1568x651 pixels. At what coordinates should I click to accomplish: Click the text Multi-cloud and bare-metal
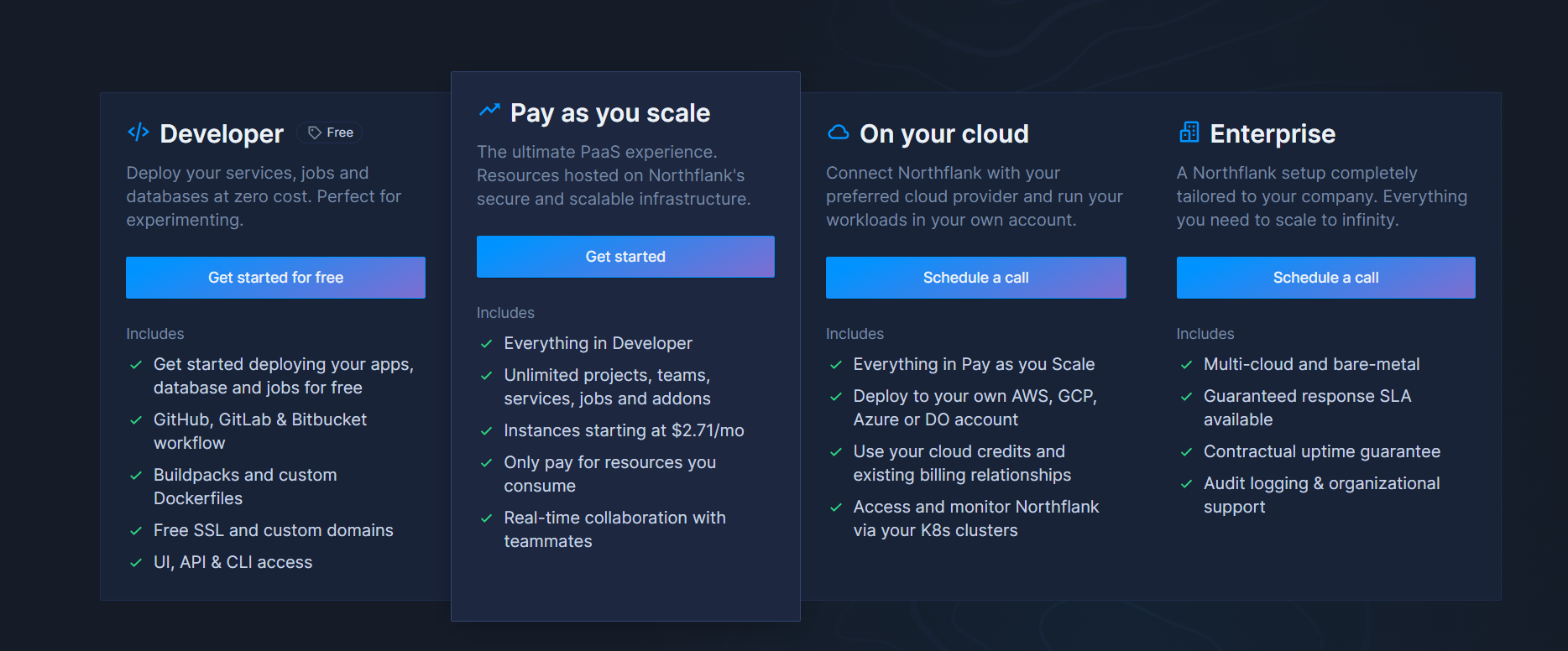coord(1311,364)
